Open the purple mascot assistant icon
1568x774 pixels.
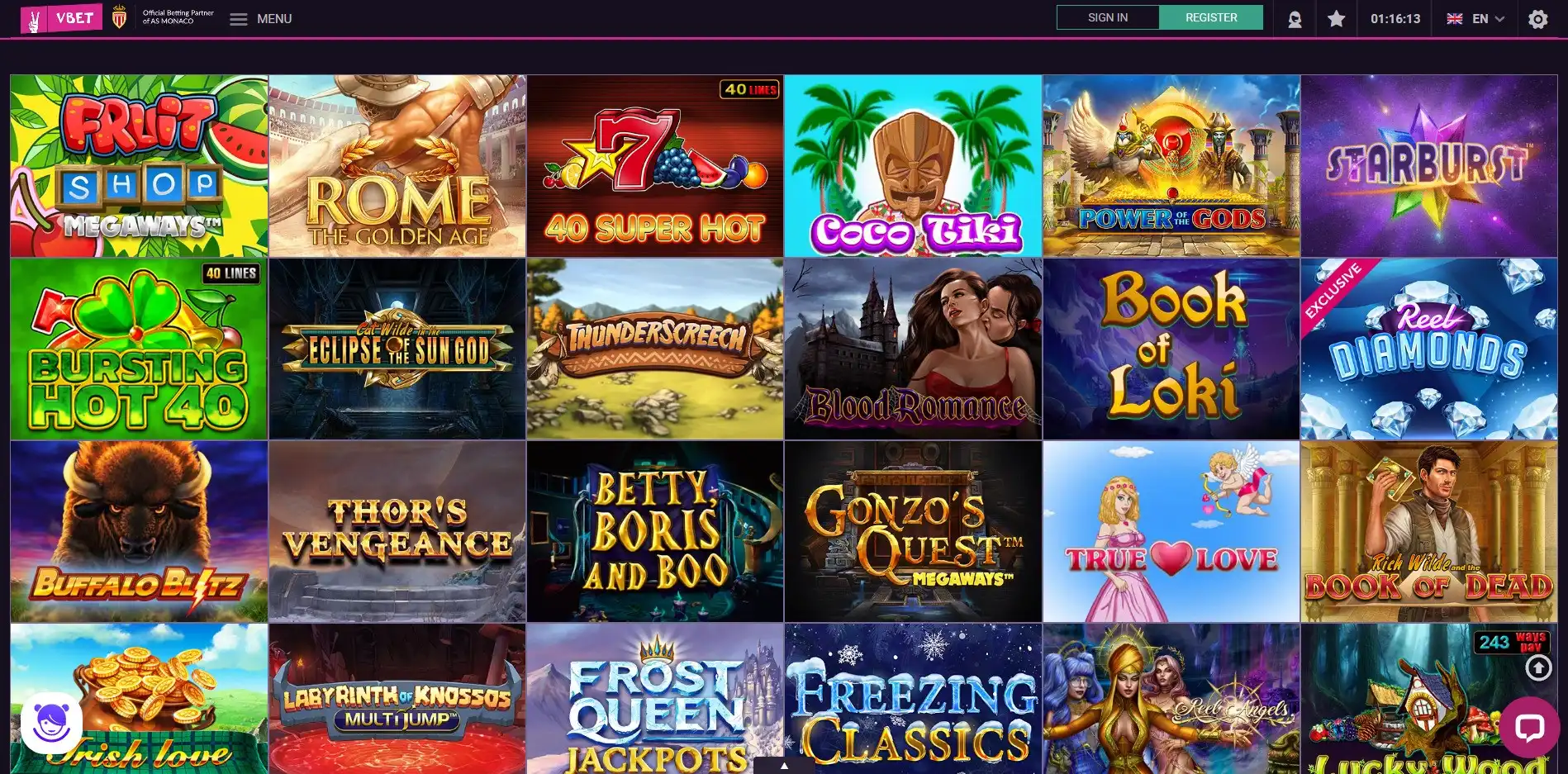click(51, 723)
